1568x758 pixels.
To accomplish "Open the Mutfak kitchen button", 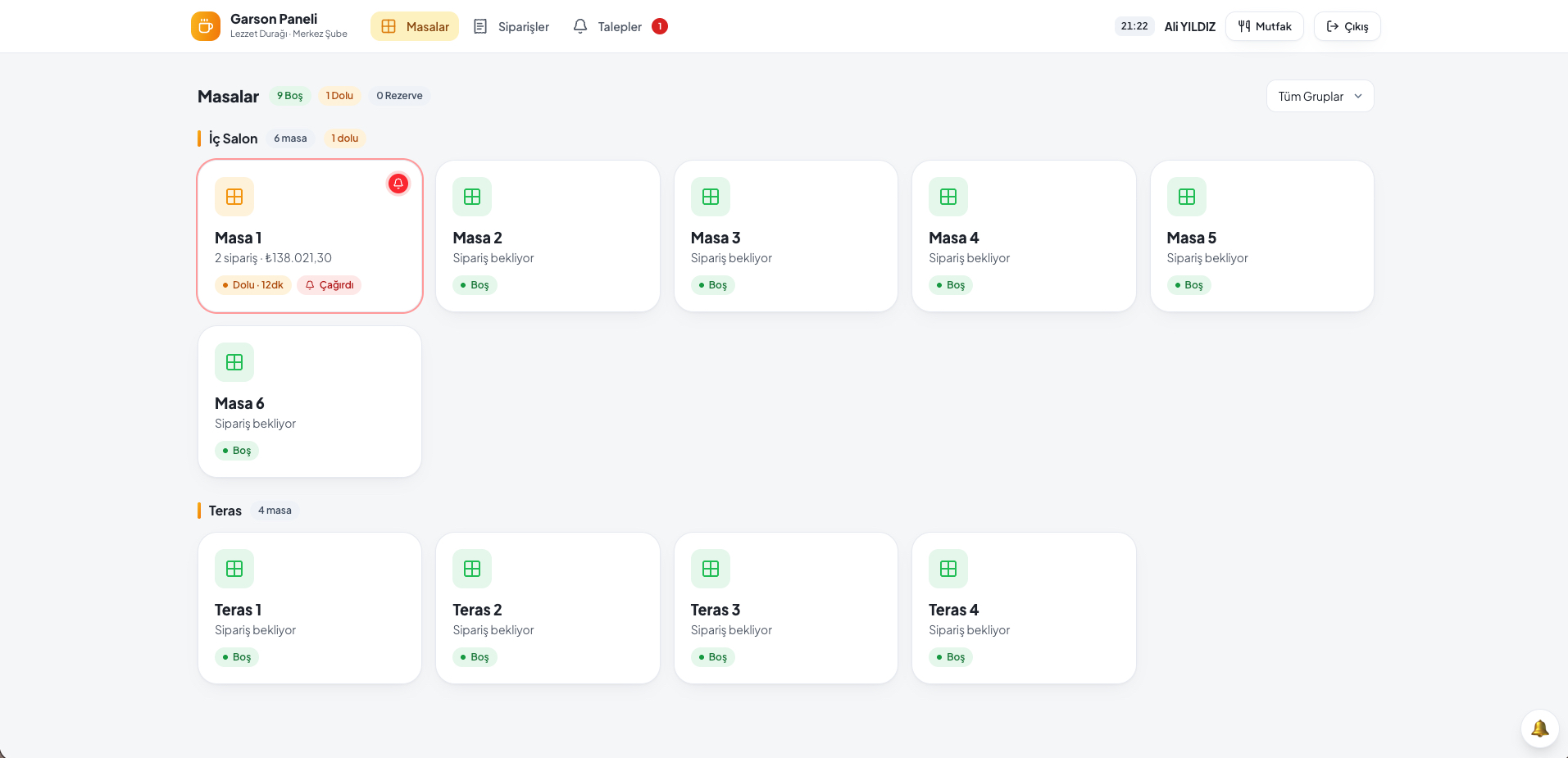I will pyautogui.click(x=1265, y=26).
